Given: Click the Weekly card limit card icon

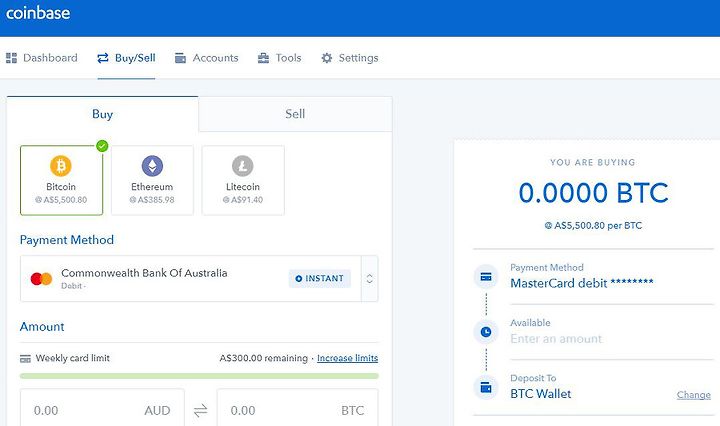Looking at the screenshot, I should pos(25,359).
